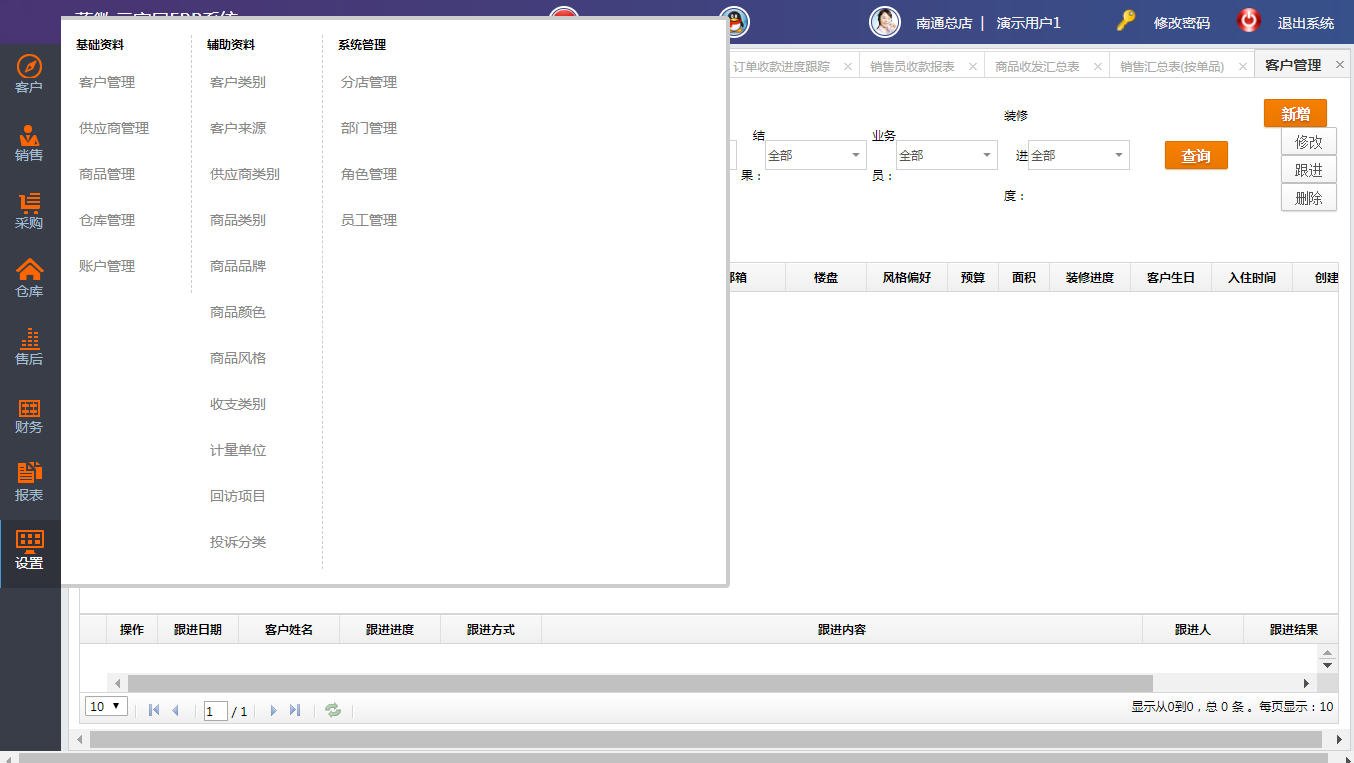
Task: Click the page number input field
Action: pyautogui.click(x=215, y=711)
